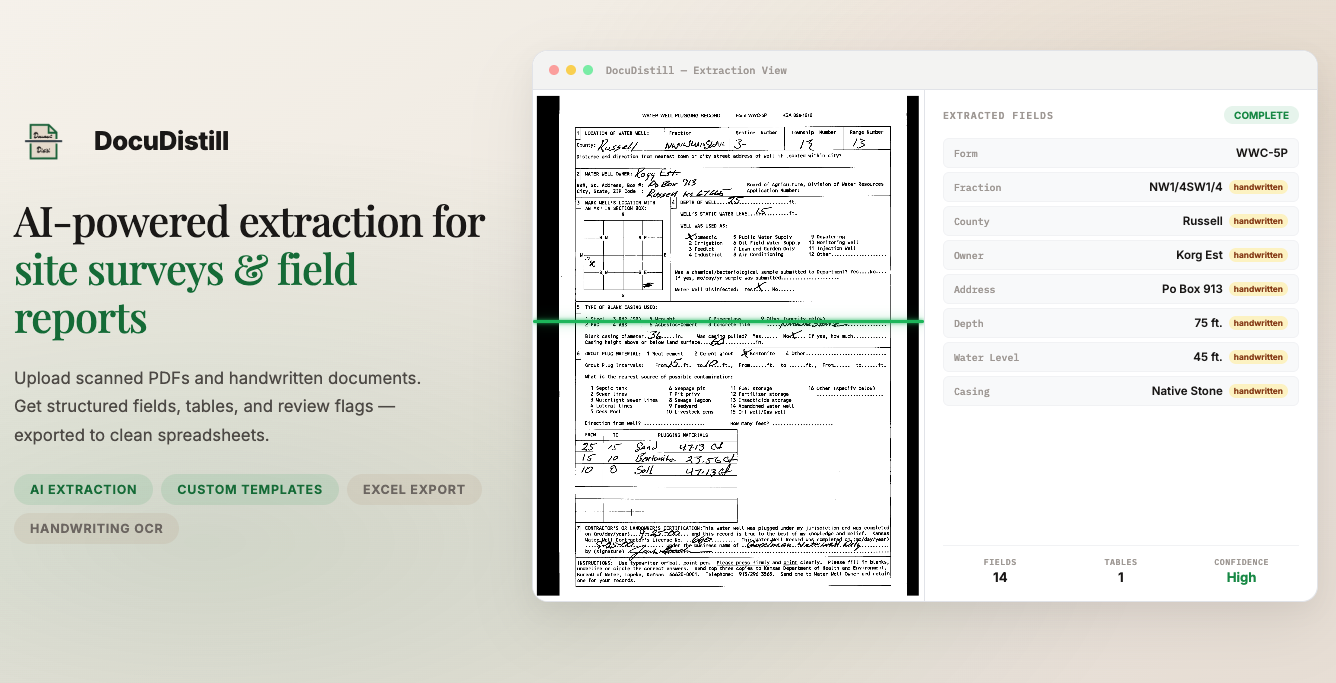Select the Fraction field row NW1/4SW1/4
Image resolution: width=1336 pixels, height=683 pixels.
pos(1121,187)
